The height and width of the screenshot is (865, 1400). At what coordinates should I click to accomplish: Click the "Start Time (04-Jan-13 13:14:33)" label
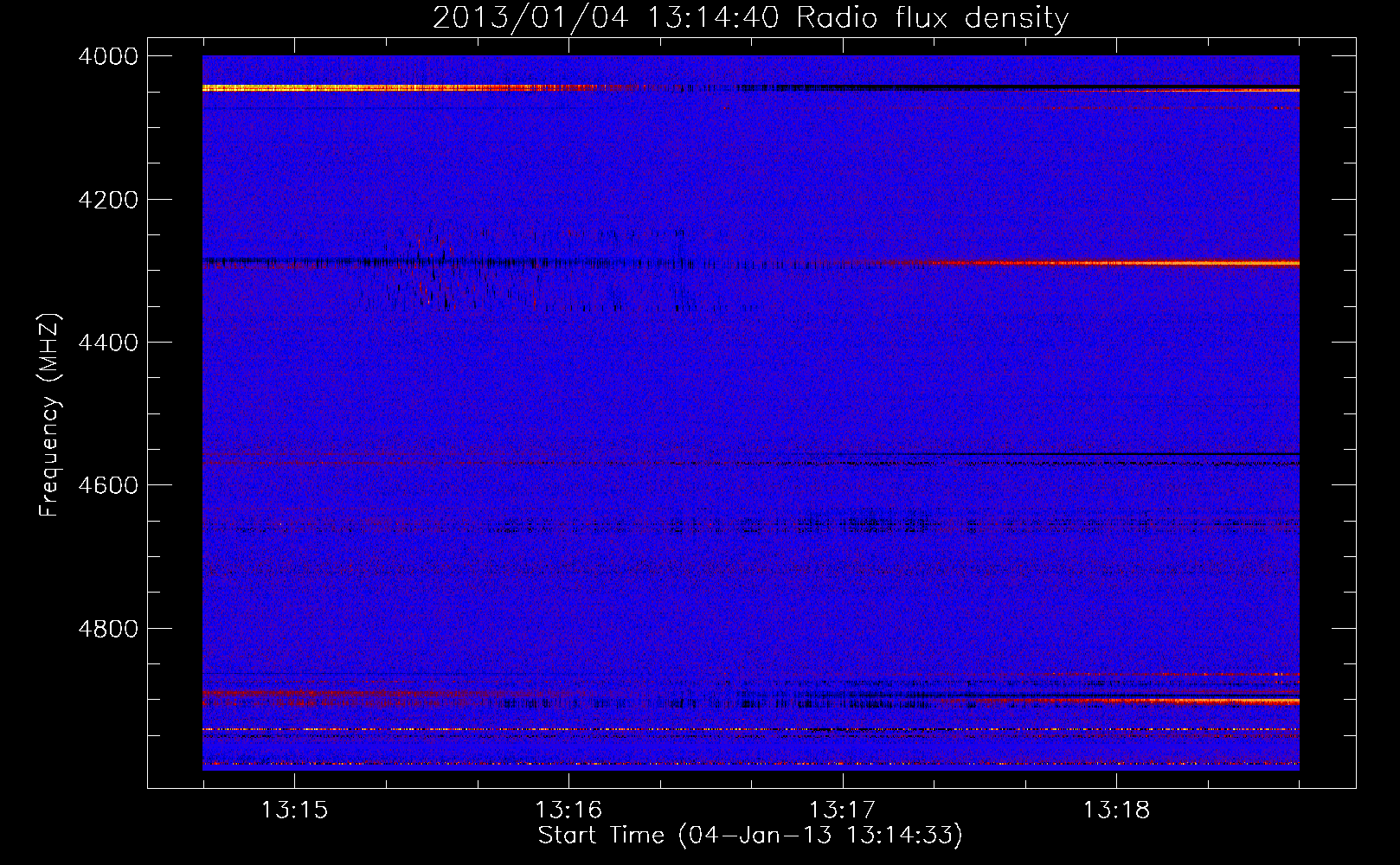[x=750, y=835]
